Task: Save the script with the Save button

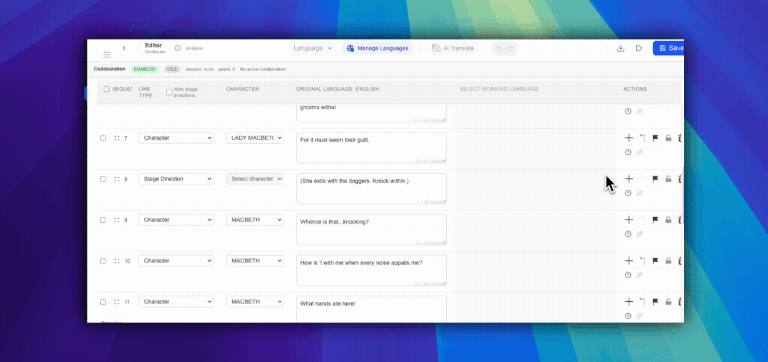Action: [x=669, y=48]
